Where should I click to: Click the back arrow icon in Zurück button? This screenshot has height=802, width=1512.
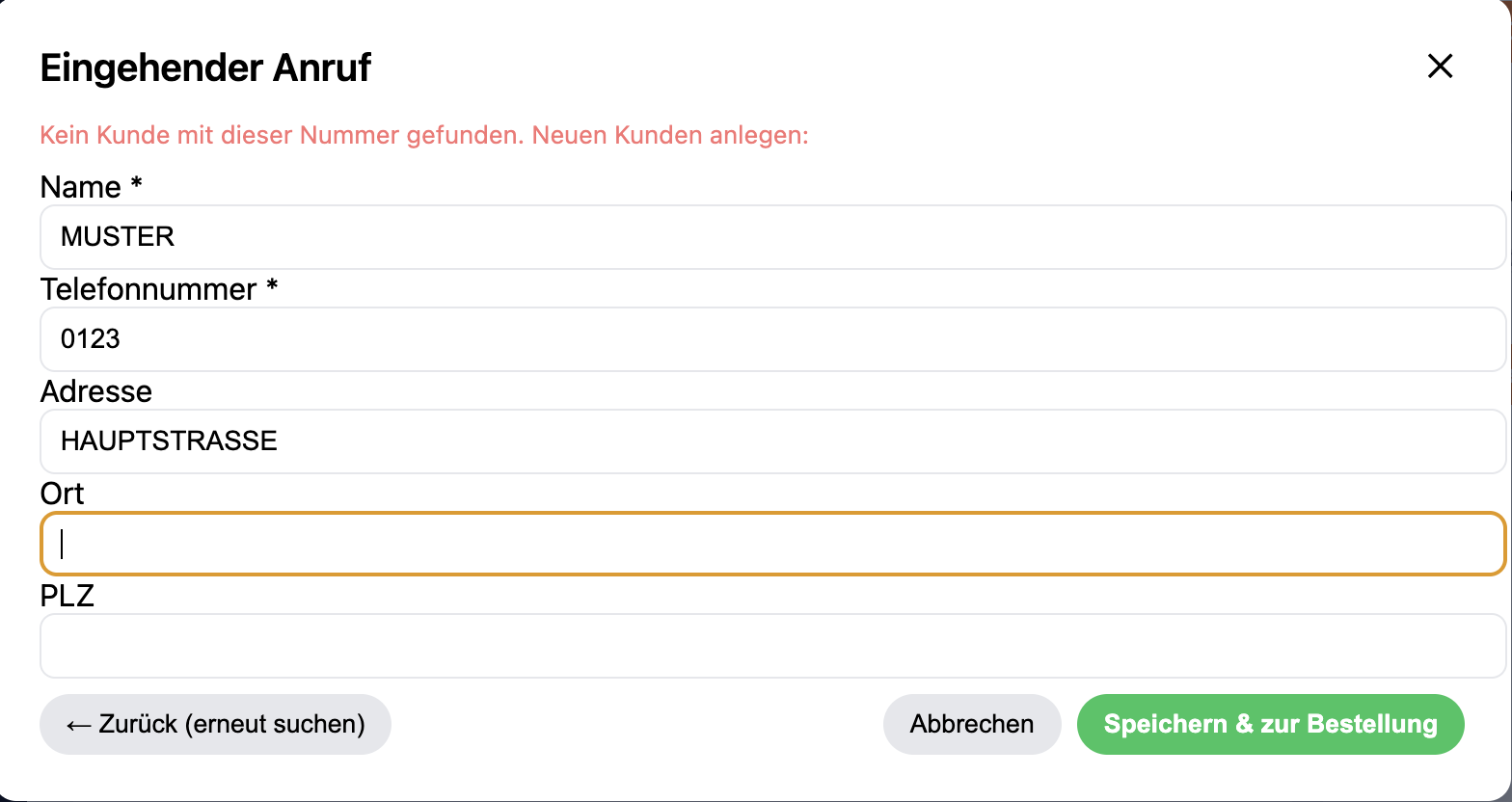click(79, 724)
